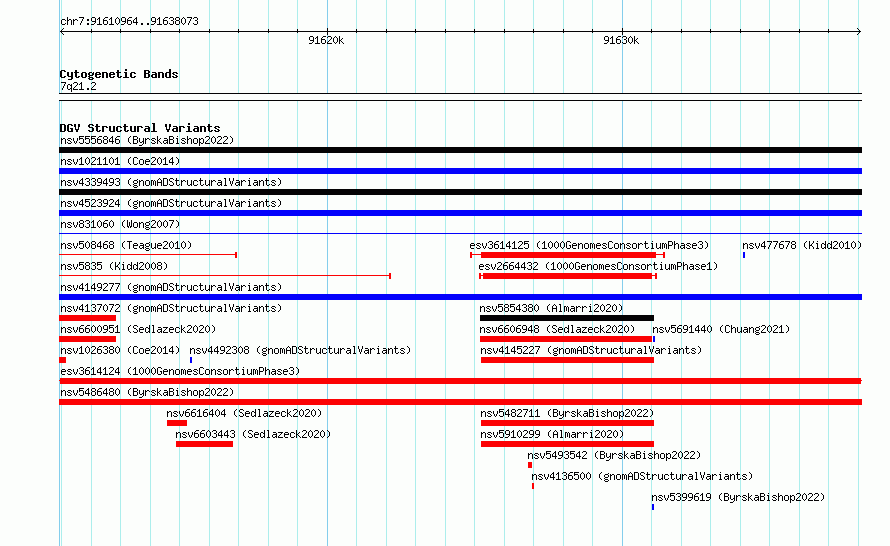This screenshot has width=890, height=546.
Task: Select nsv6606948 (Sedlazeck2020) label
Action: point(557,329)
